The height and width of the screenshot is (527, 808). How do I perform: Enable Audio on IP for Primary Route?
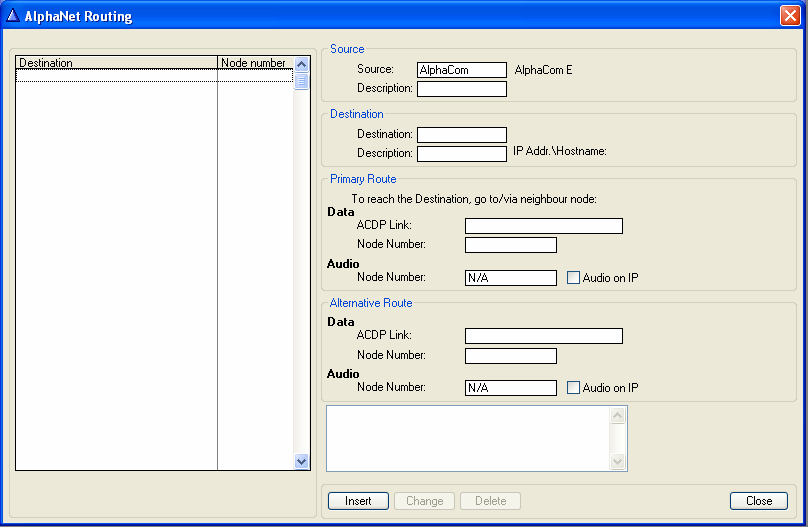(573, 278)
